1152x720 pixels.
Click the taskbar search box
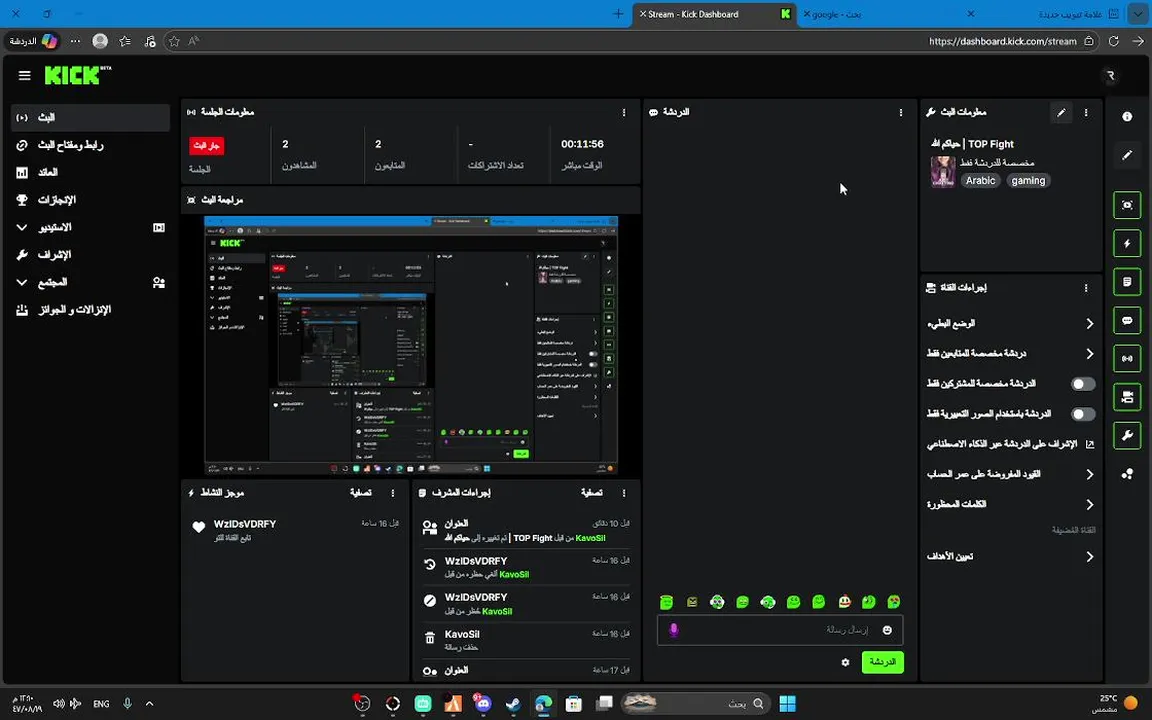695,704
